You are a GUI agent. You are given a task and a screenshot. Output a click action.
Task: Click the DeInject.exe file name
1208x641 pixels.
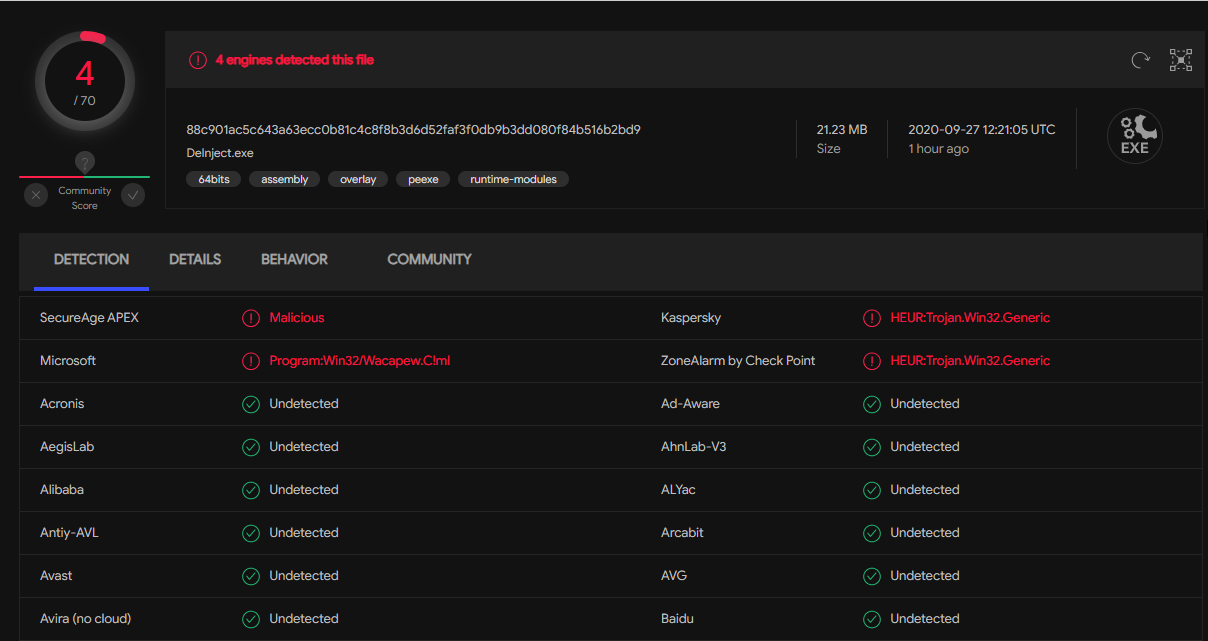(220, 153)
